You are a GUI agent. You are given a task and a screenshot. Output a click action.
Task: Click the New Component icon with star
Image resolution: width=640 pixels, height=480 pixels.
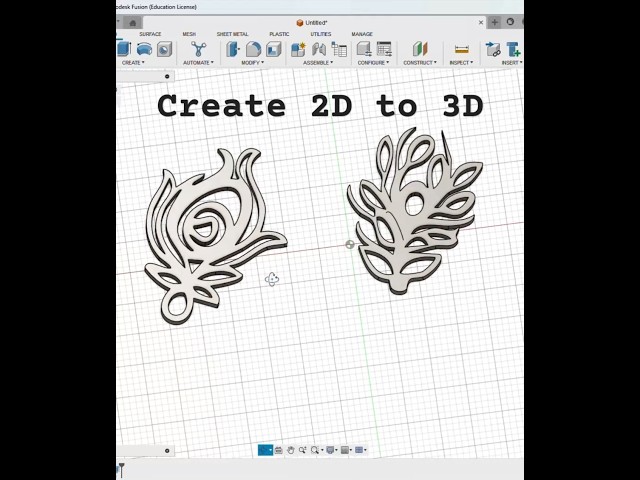298,49
